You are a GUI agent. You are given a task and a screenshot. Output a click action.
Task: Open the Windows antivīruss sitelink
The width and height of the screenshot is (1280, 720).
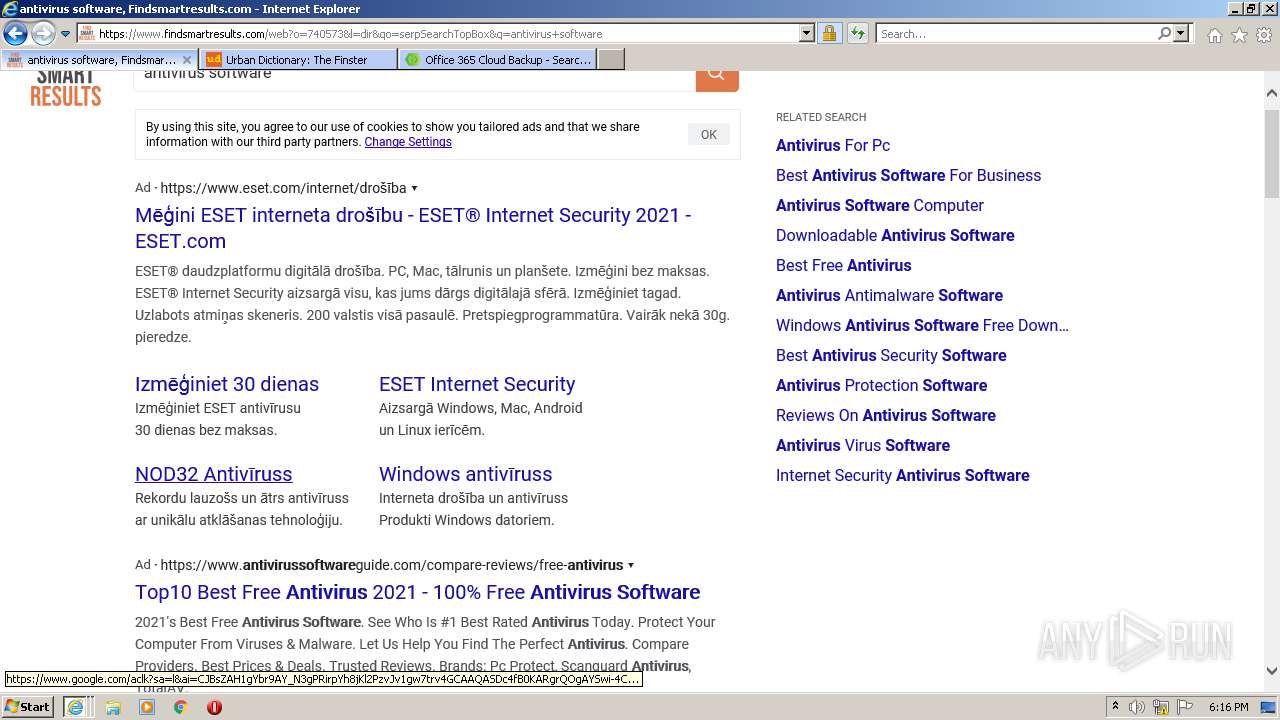point(465,474)
